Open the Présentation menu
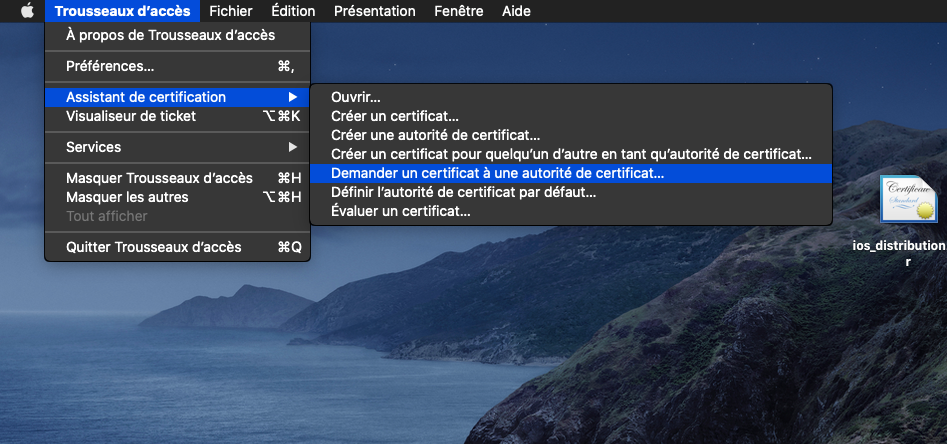 [x=374, y=11]
